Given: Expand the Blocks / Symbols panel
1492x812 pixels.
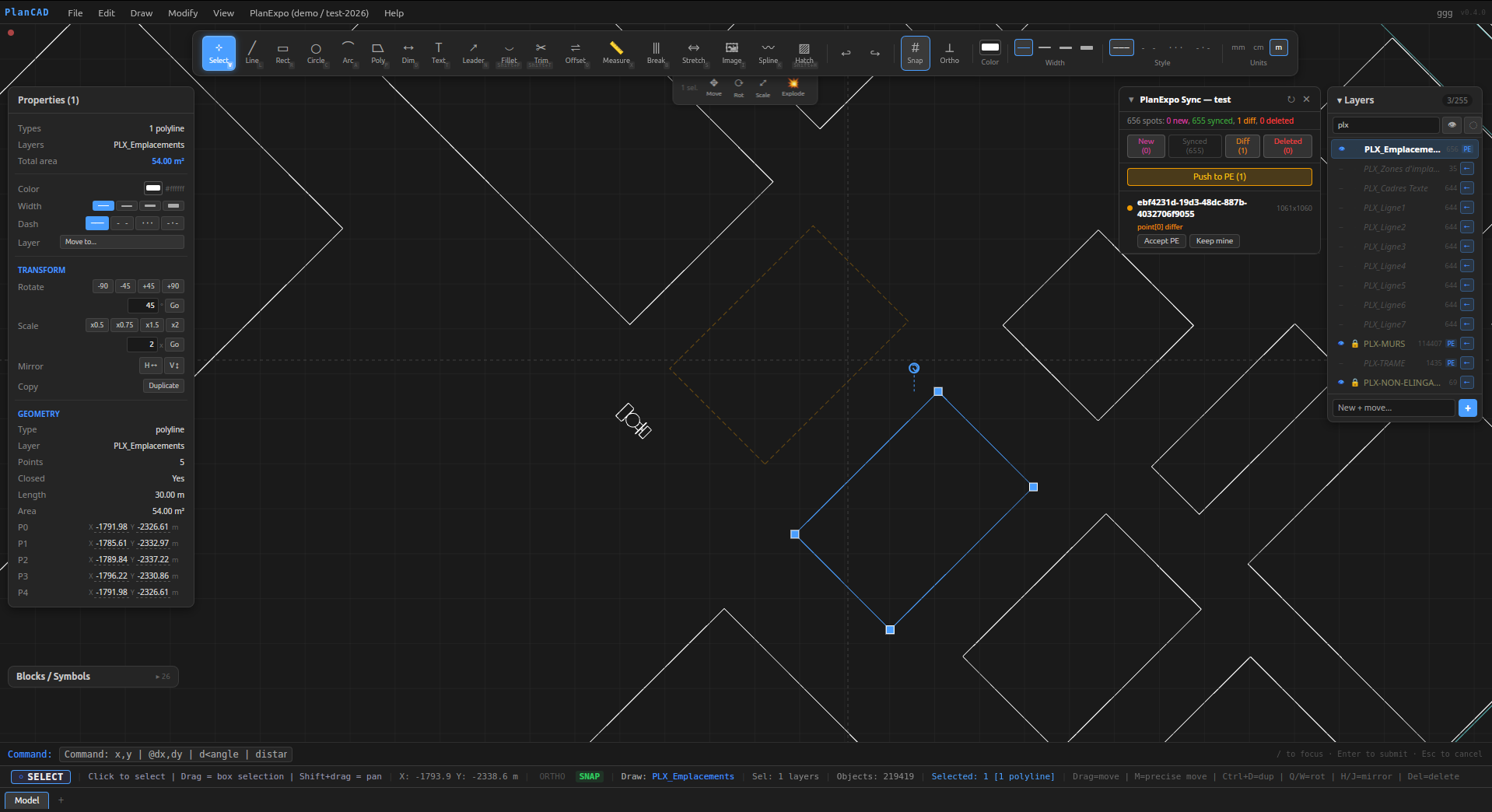Looking at the screenshot, I should [x=93, y=677].
